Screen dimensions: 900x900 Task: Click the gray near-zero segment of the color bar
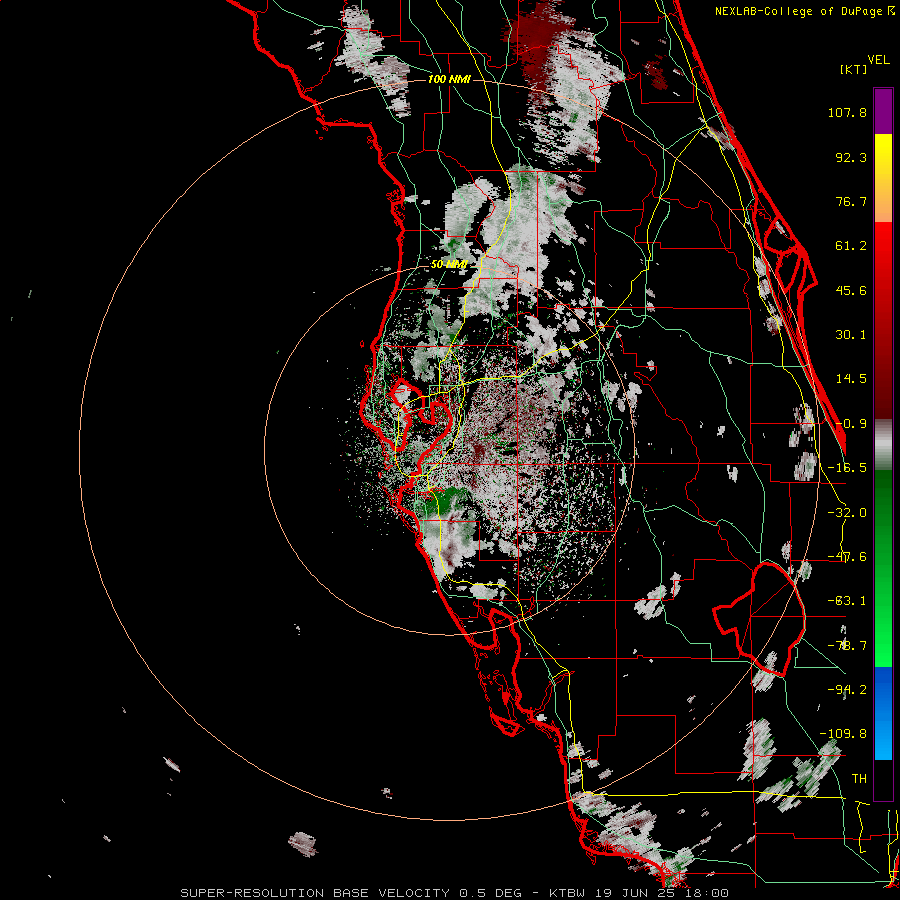[883, 445]
